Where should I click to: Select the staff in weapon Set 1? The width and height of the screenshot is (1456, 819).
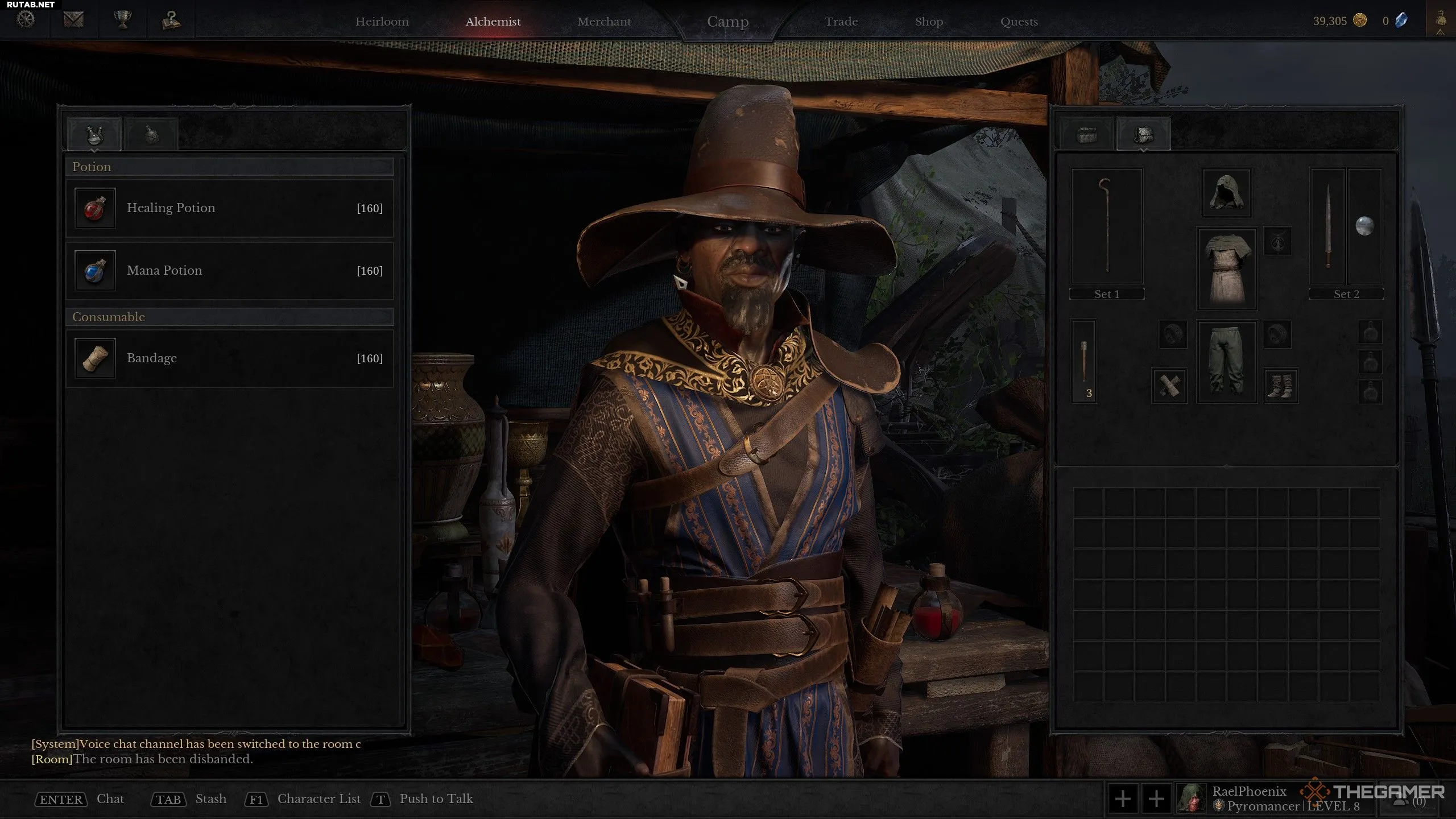click(x=1107, y=226)
